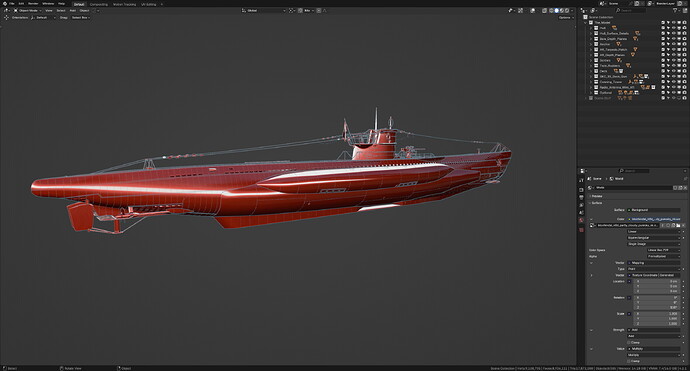This screenshot has width=690, height=371.
Task: Open the Help menu
Action: click(x=62, y=4)
